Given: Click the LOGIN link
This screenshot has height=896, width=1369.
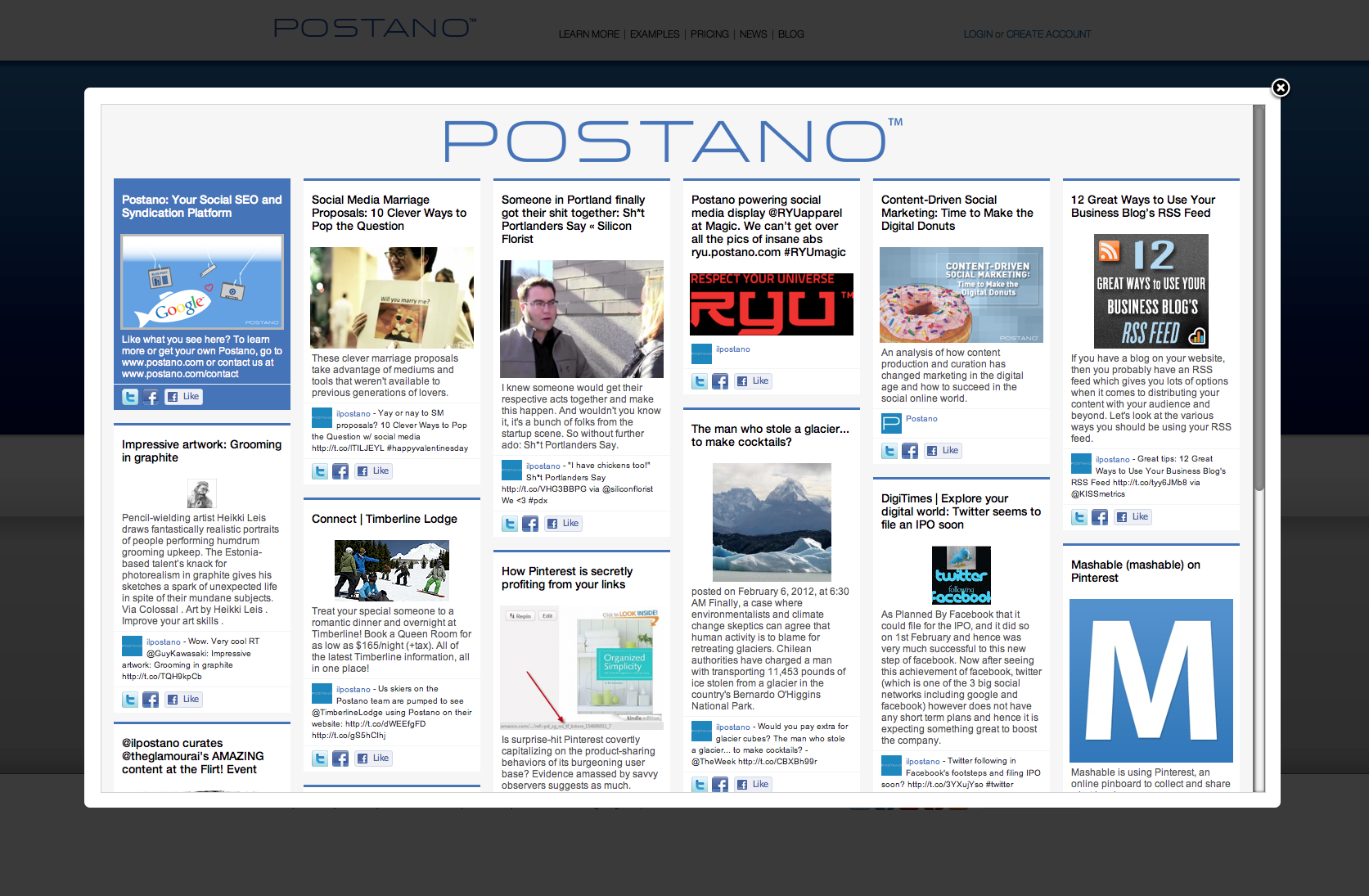Looking at the screenshot, I should pos(978,34).
